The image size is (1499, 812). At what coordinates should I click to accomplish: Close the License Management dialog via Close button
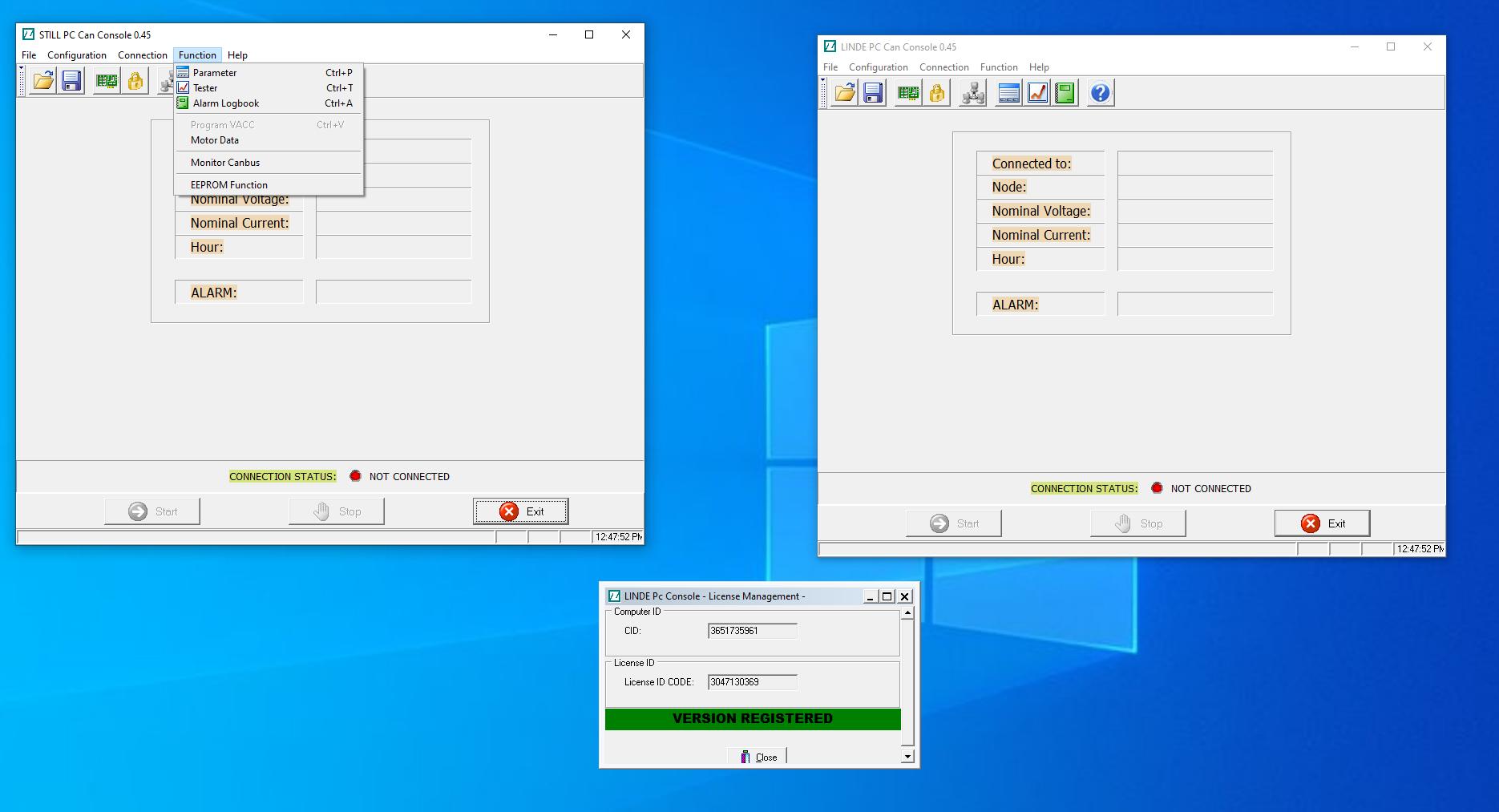[758, 757]
